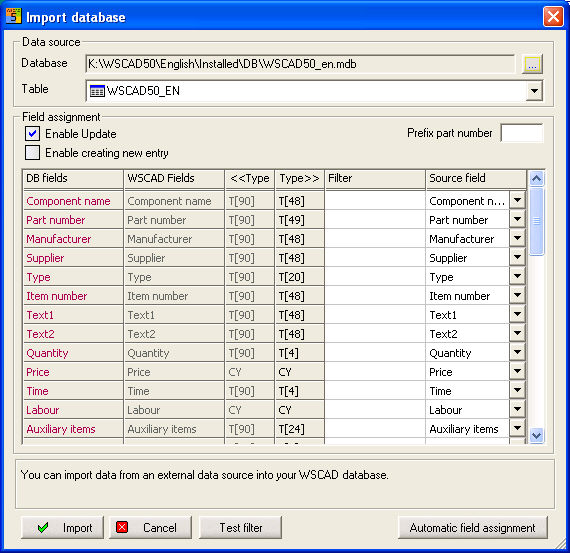The width and height of the screenshot is (570, 553).
Task: Click the vertical scrollbar thumb
Action: (x=537, y=221)
